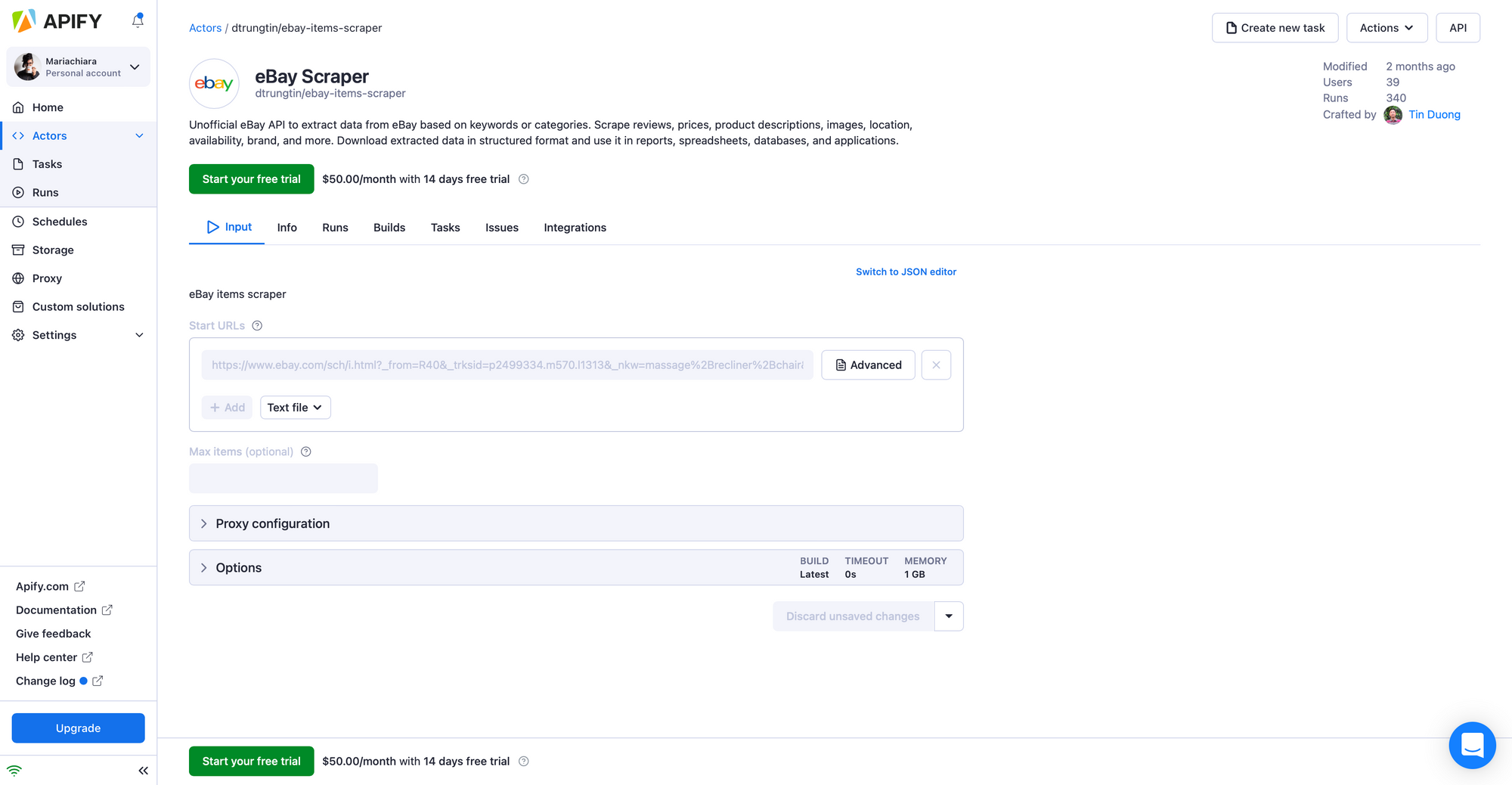This screenshot has height=785, width=1512.
Task: Switch to the Runs tab
Action: (335, 228)
